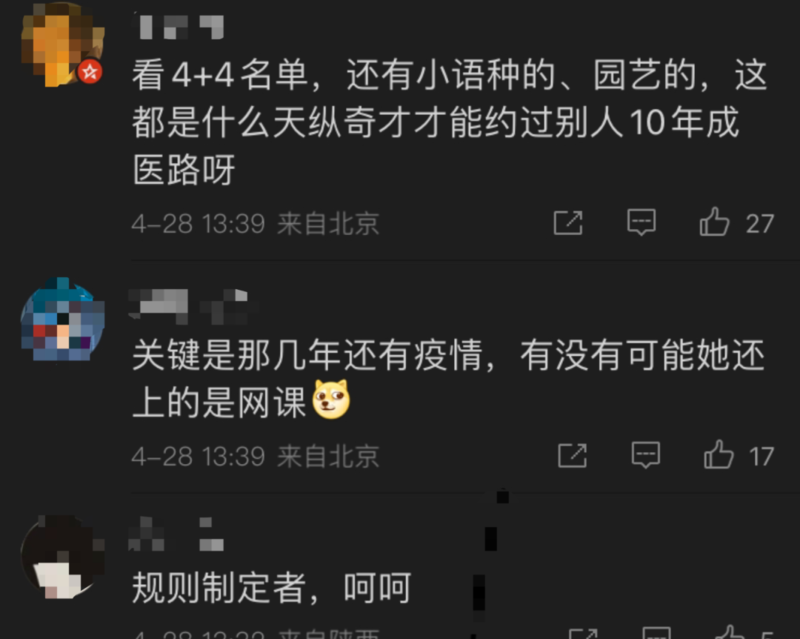Reply to the 4+4名单 comment
800x639 pixels.
[641, 222]
